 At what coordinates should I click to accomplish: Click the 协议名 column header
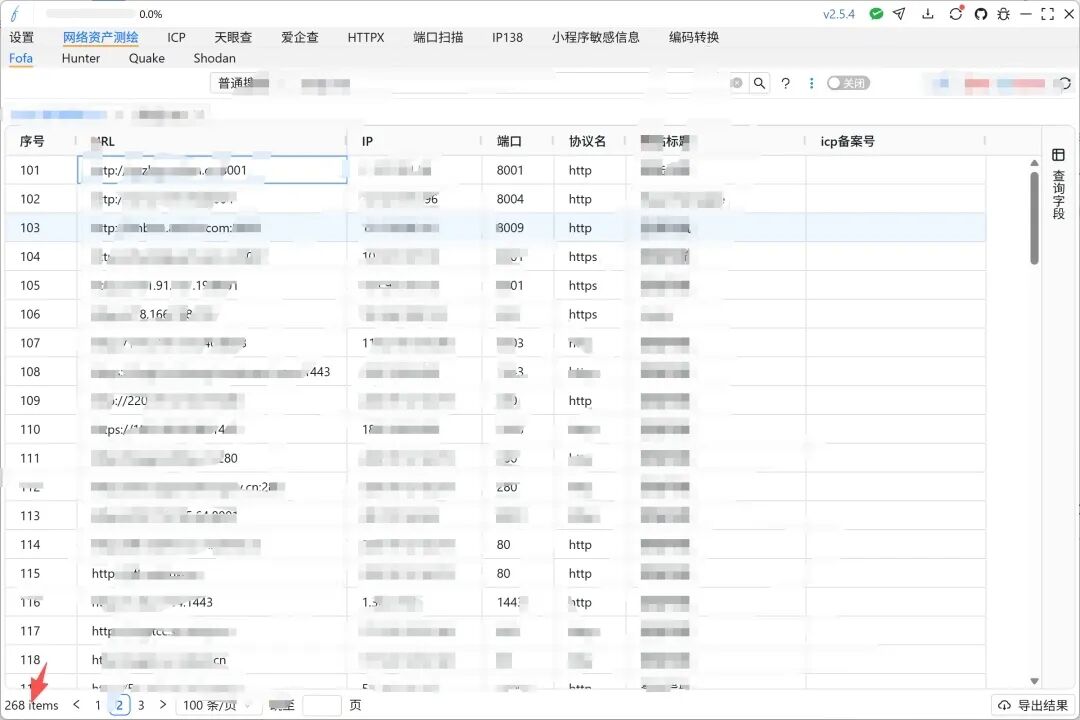[x=587, y=141]
